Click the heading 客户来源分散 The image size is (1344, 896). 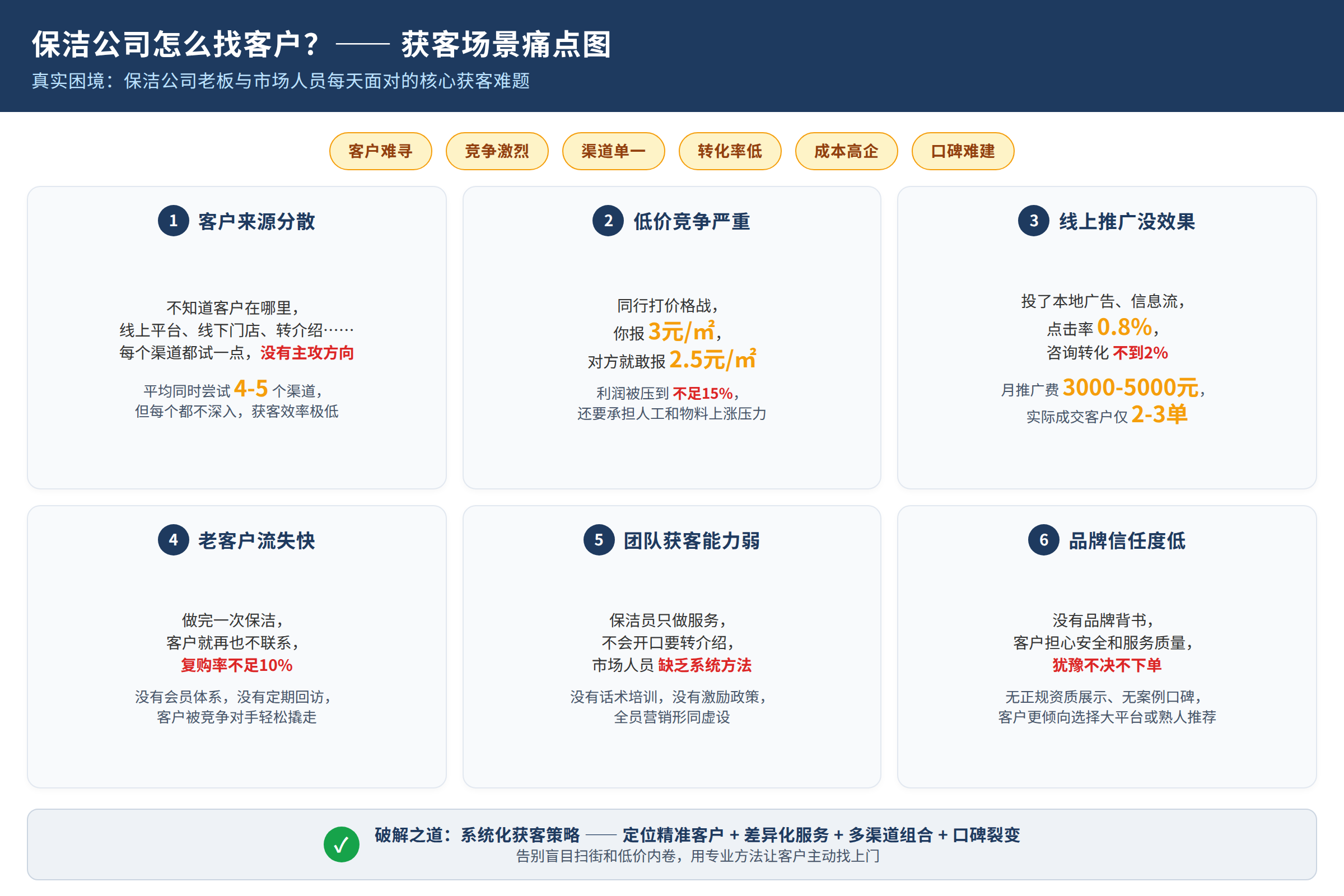click(256, 221)
